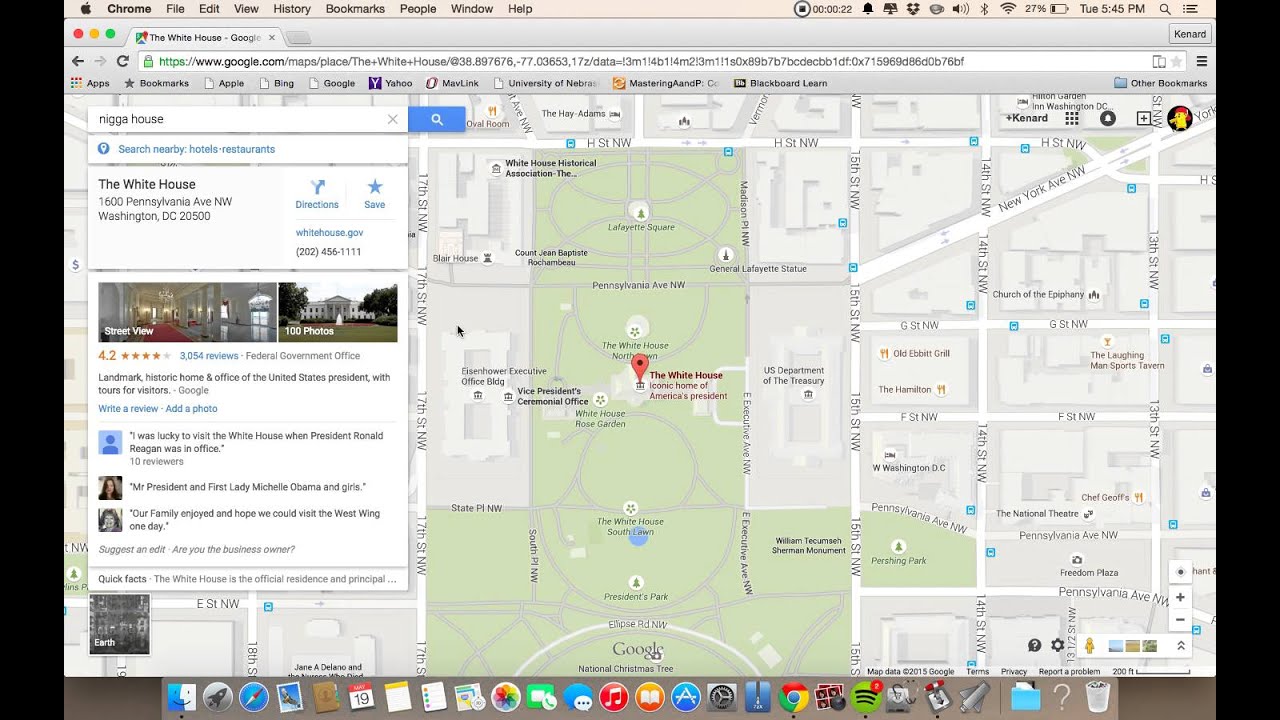Show my location on the map

click(1180, 572)
